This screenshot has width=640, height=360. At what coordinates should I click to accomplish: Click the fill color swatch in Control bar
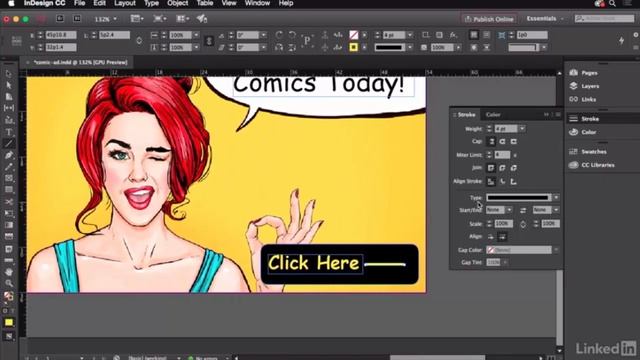tap(353, 35)
